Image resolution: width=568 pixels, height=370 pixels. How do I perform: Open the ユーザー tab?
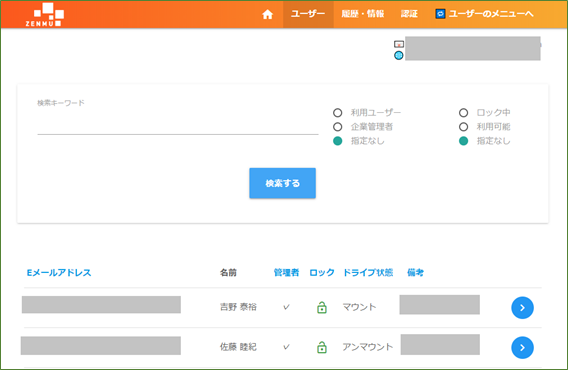[x=308, y=14]
